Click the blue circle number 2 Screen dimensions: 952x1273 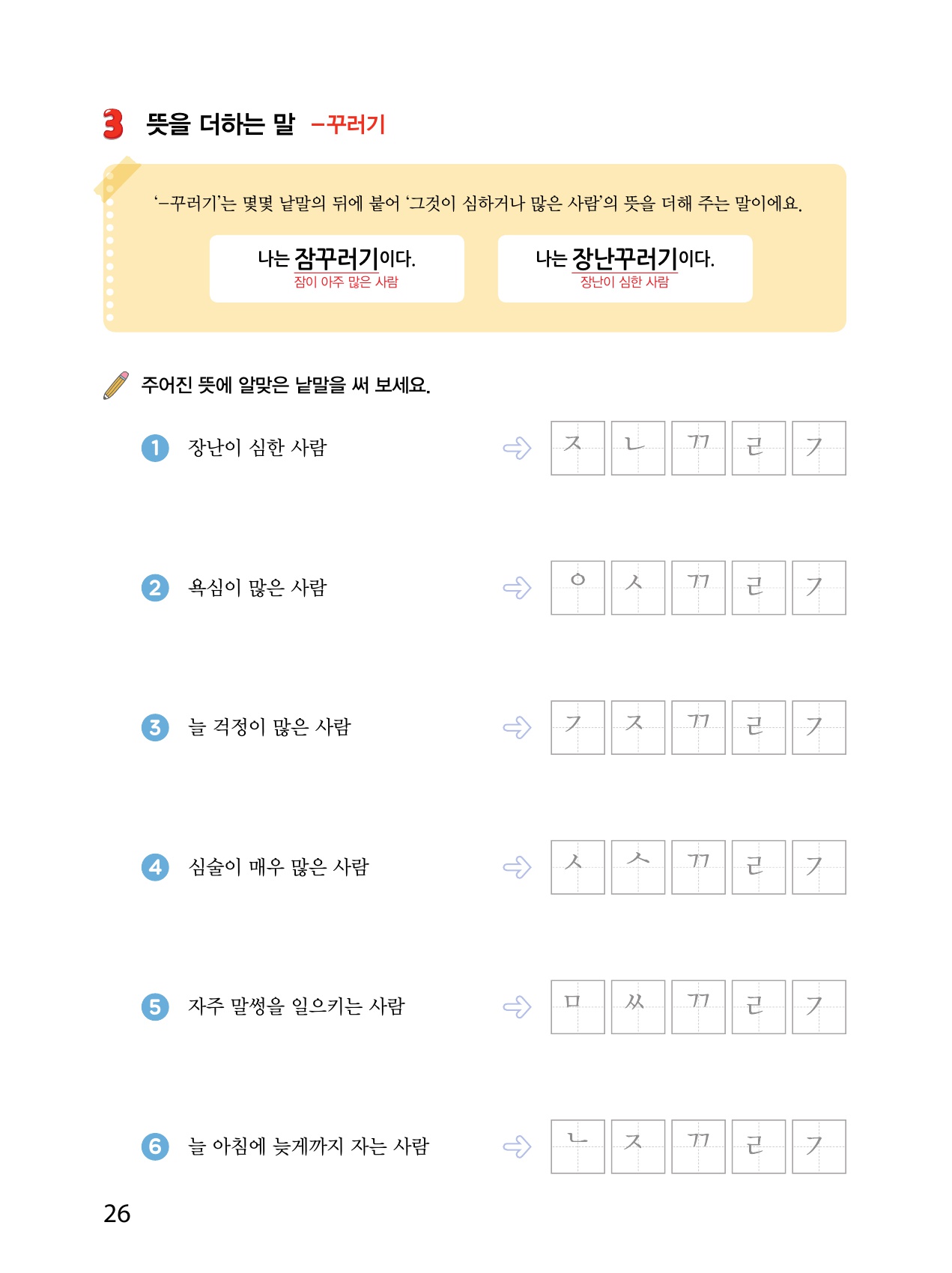(155, 588)
